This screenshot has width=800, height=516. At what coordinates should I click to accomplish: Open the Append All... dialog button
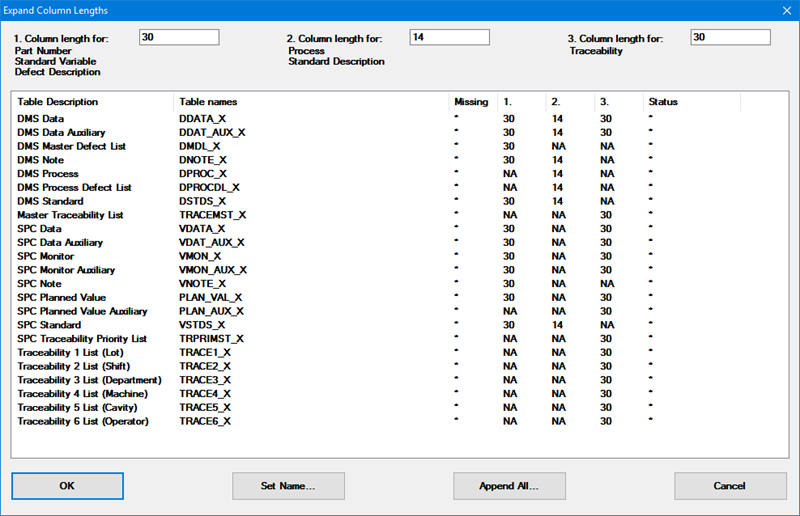pos(509,486)
